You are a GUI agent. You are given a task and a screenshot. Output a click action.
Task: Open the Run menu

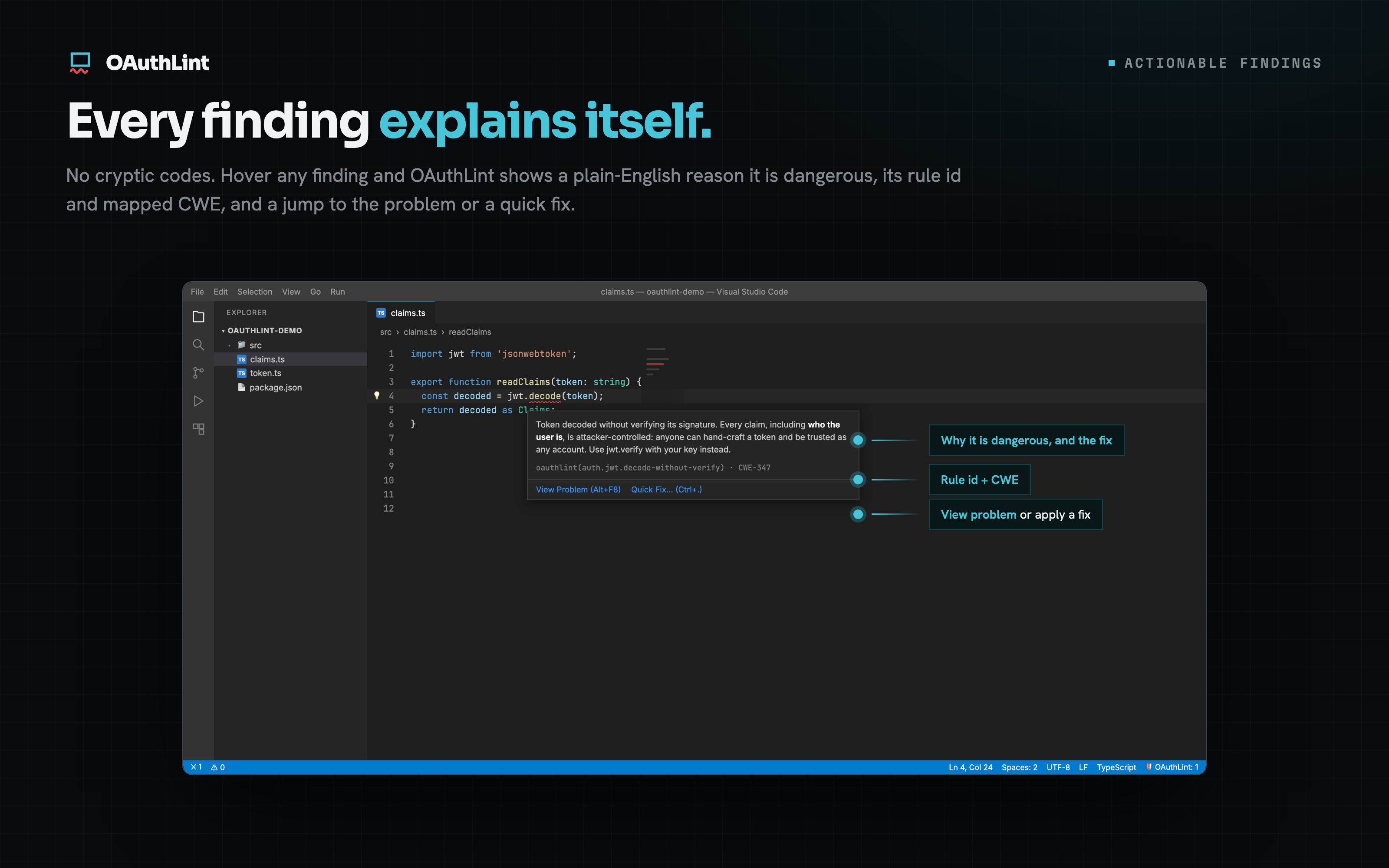coord(338,292)
